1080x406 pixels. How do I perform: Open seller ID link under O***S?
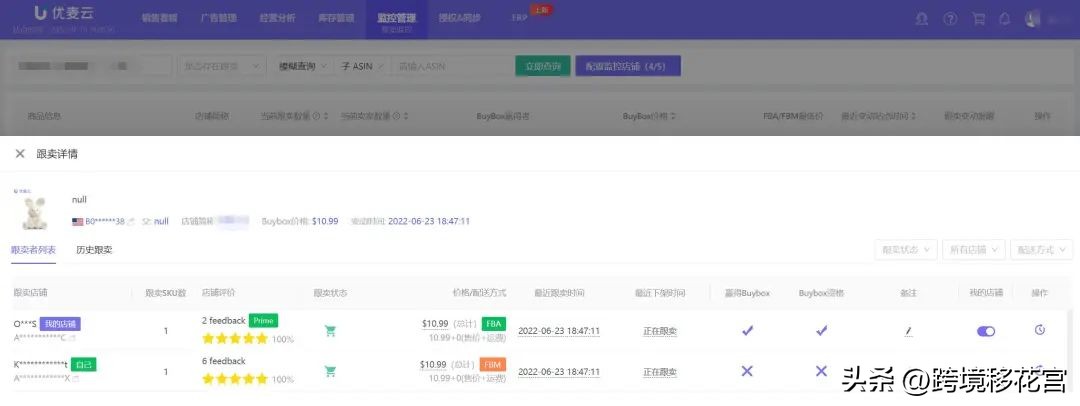click(x=40, y=338)
